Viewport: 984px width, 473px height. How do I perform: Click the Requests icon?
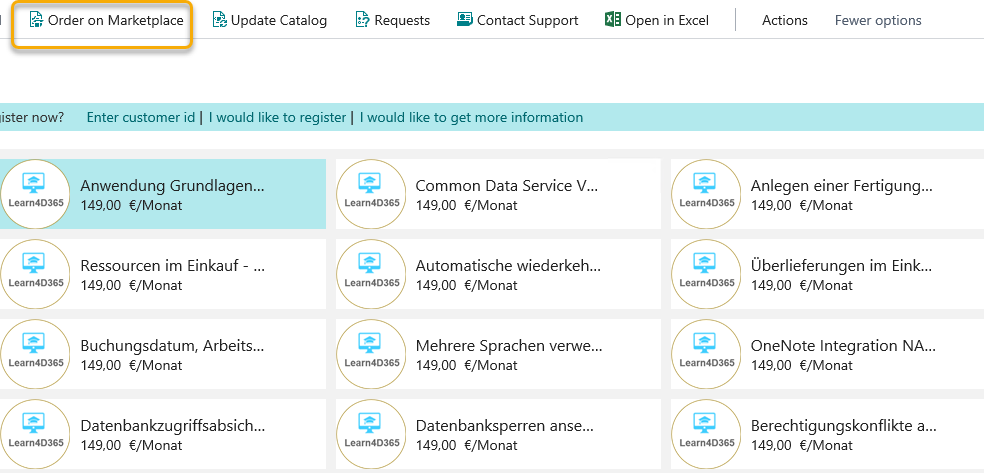(362, 20)
